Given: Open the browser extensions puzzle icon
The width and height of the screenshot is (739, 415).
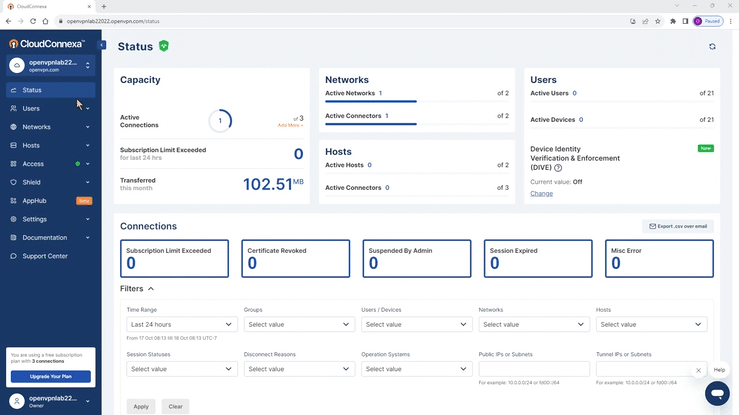Looking at the screenshot, I should pyautogui.click(x=673, y=21).
